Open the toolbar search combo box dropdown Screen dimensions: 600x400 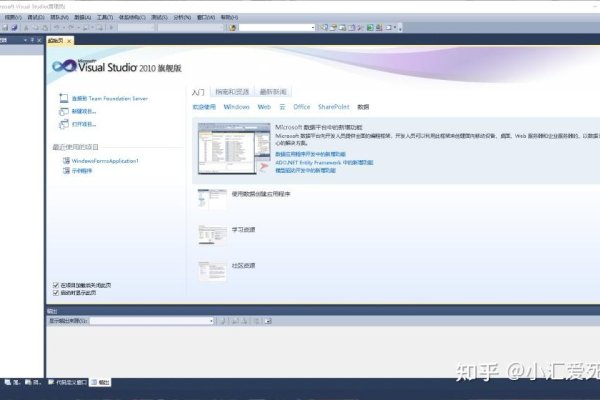coord(313,28)
